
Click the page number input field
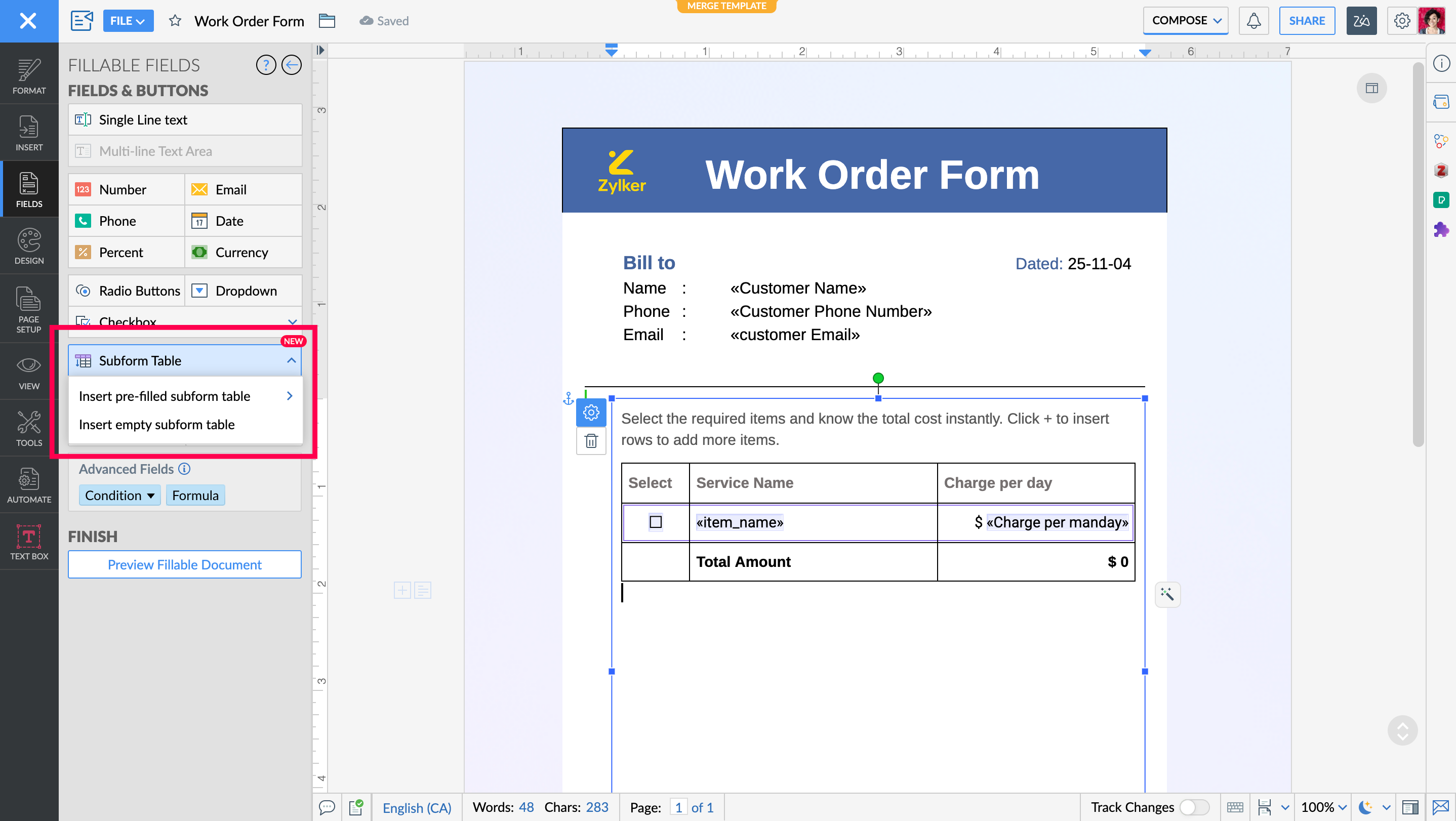click(x=678, y=807)
